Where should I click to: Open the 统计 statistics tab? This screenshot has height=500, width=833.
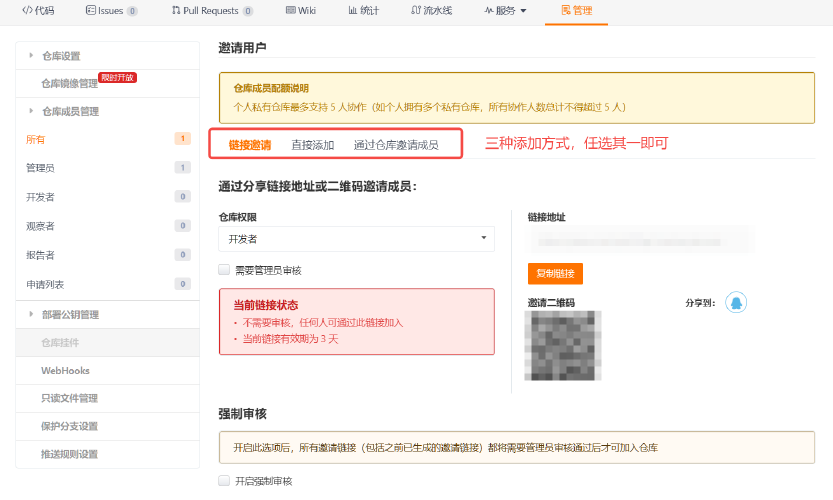click(x=364, y=11)
